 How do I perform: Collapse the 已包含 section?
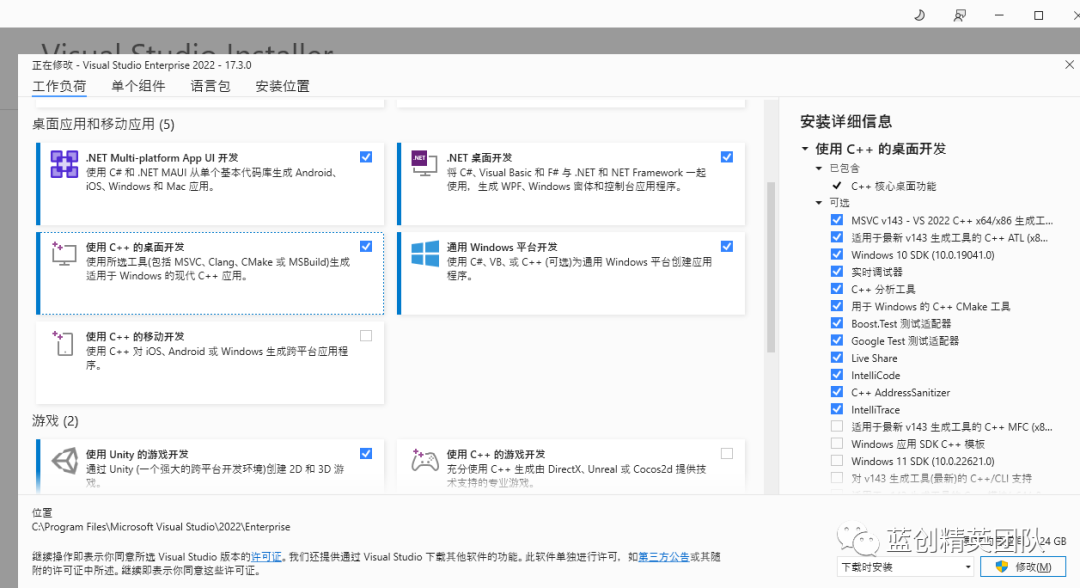819,168
